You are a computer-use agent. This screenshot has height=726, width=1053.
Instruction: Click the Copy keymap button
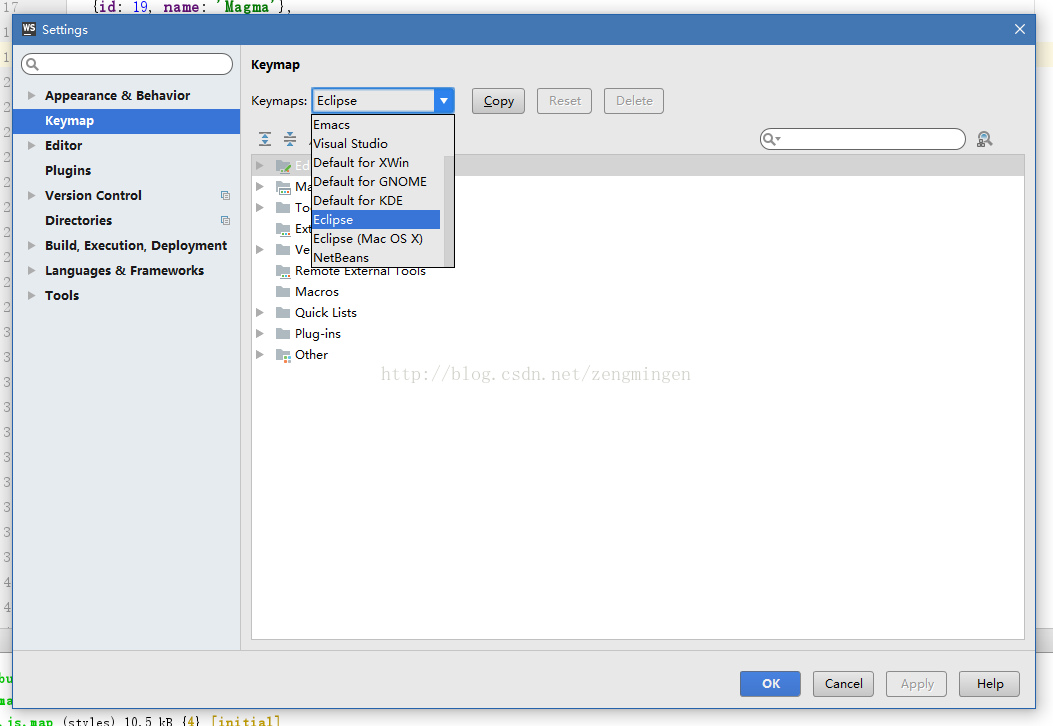(x=498, y=101)
